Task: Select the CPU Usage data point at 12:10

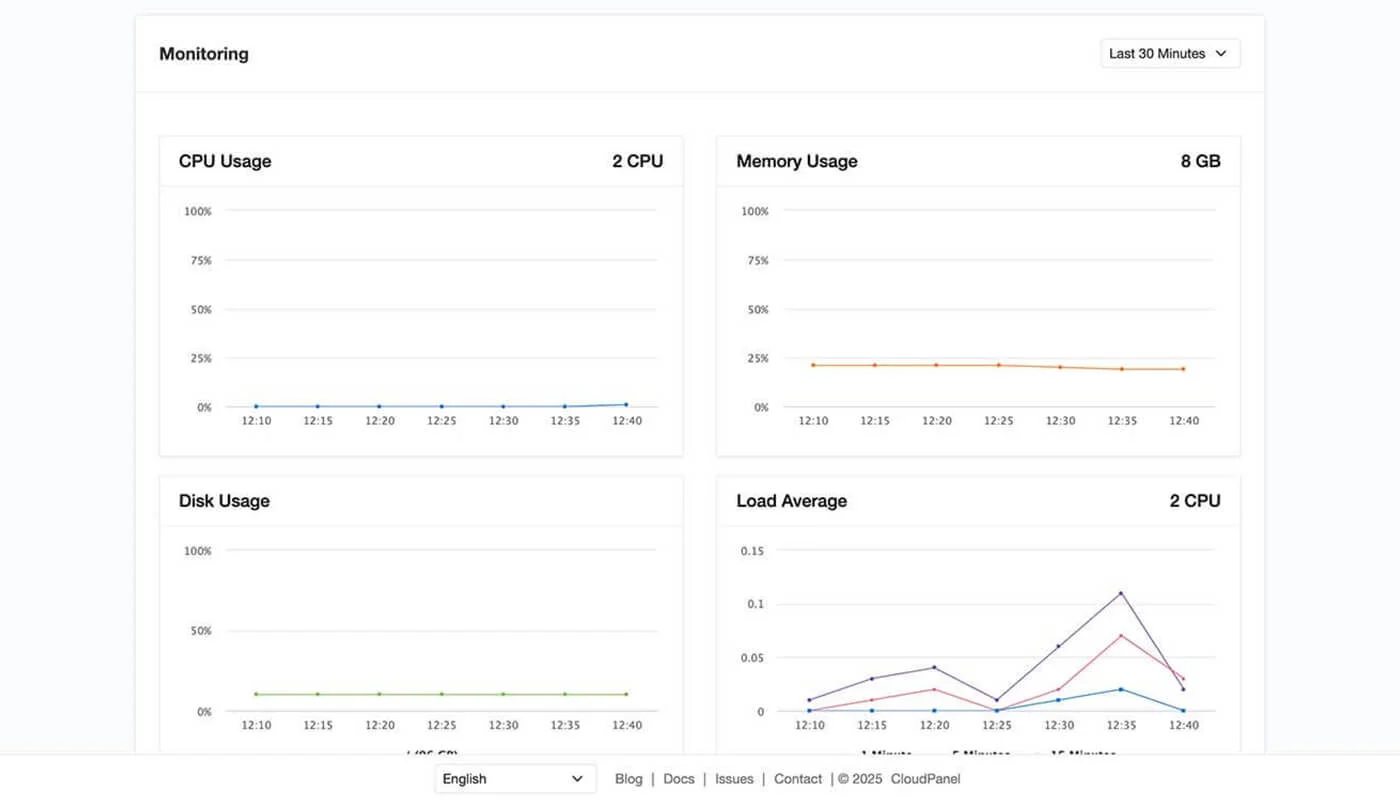Action: [x=256, y=407]
